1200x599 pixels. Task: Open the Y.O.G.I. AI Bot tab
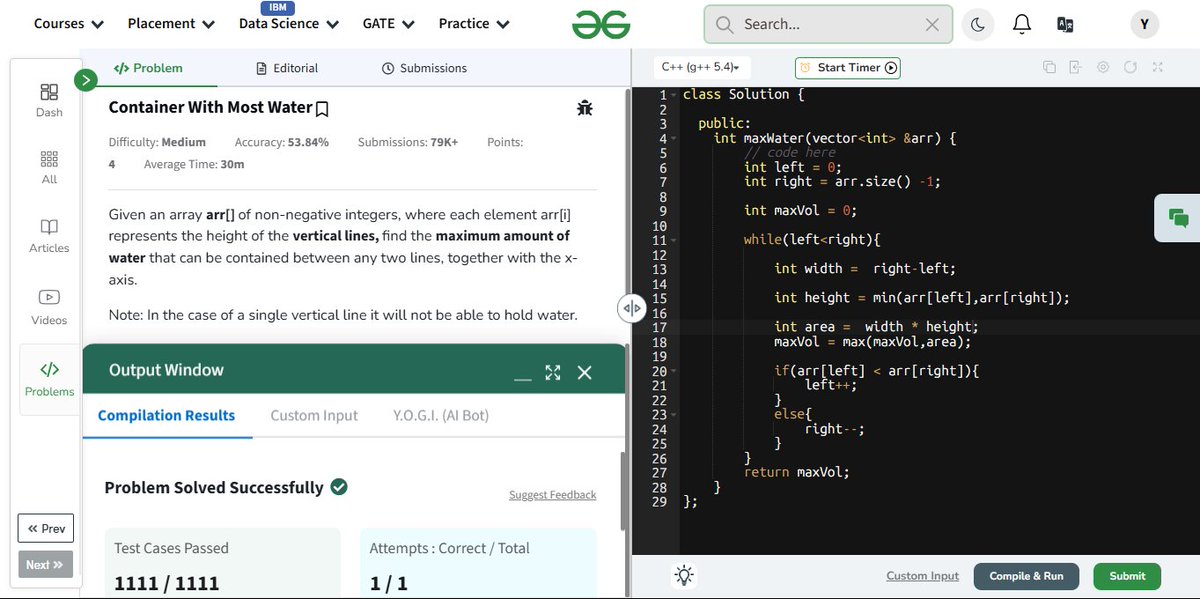[x=440, y=415]
